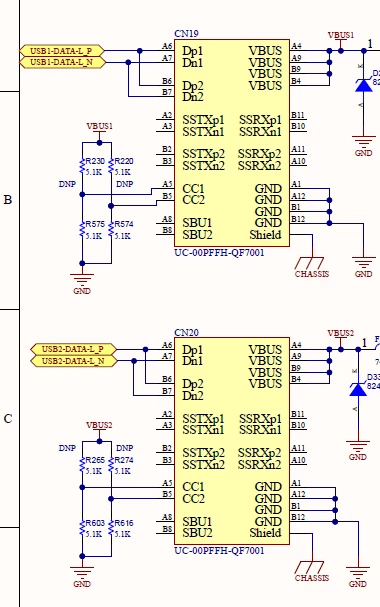The width and height of the screenshot is (380, 607).
Task: Click SSRXn1 pin label in CN20
Action: (x=260, y=430)
